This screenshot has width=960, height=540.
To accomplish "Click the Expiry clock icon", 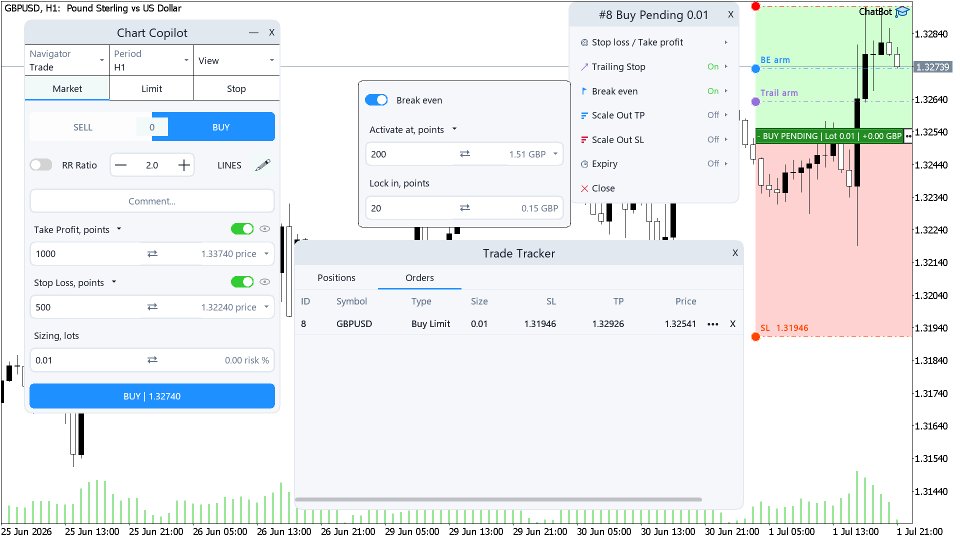I will (x=584, y=164).
